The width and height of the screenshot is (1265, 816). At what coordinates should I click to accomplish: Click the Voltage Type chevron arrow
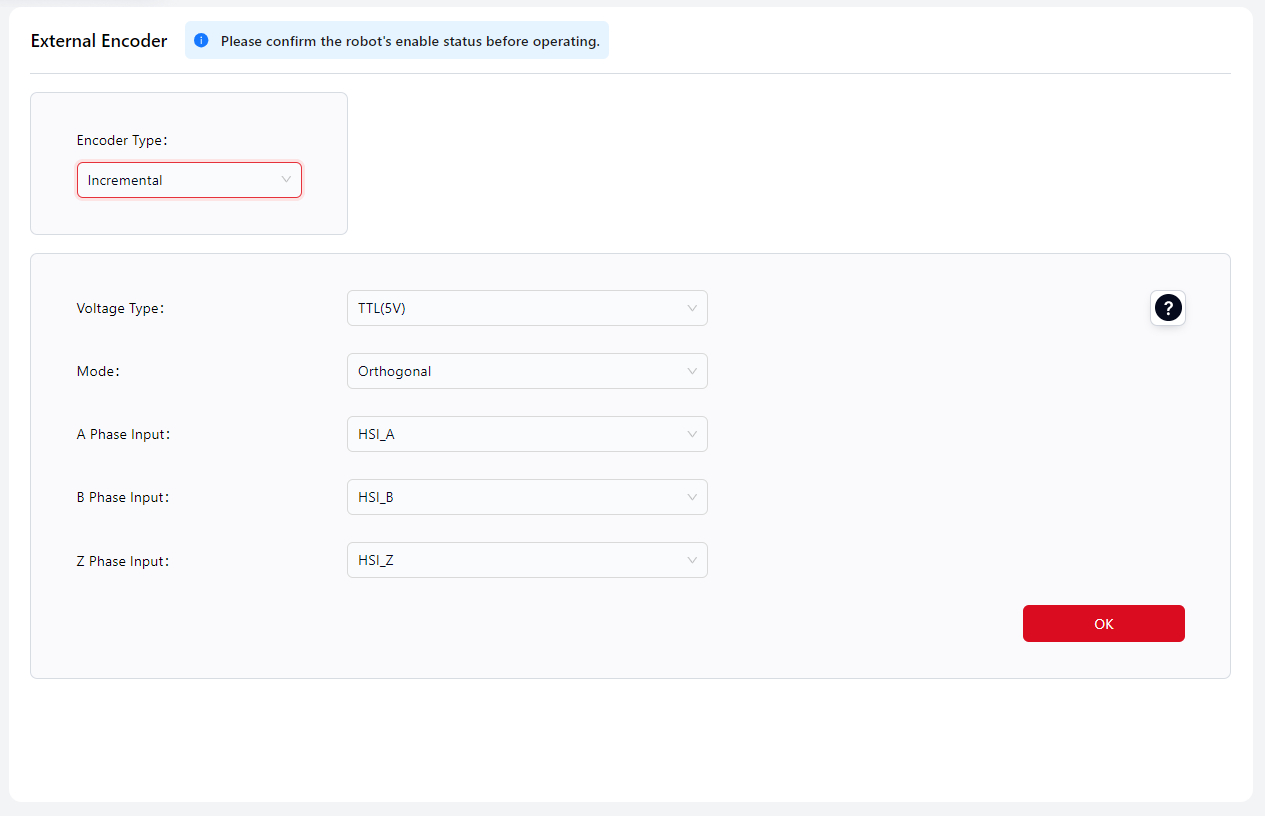(x=692, y=308)
